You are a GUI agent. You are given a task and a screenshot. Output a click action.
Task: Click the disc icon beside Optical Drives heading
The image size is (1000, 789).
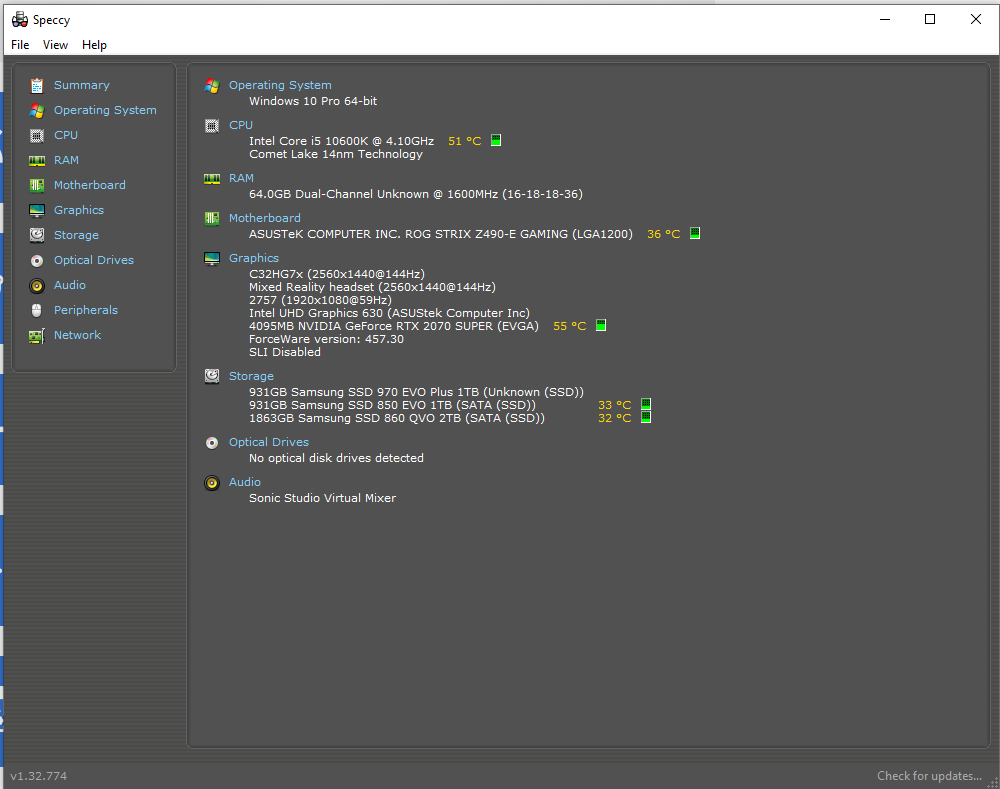pos(212,443)
